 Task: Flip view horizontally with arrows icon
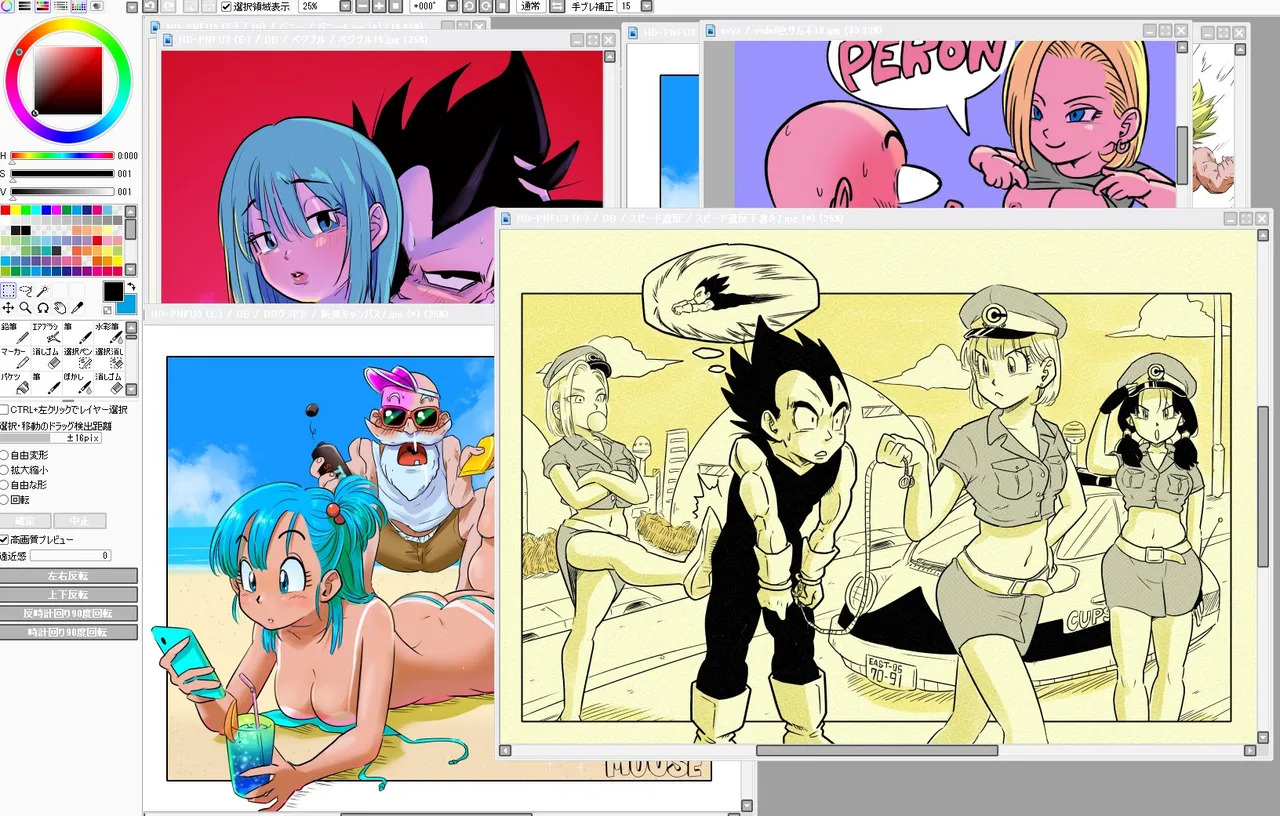point(555,6)
